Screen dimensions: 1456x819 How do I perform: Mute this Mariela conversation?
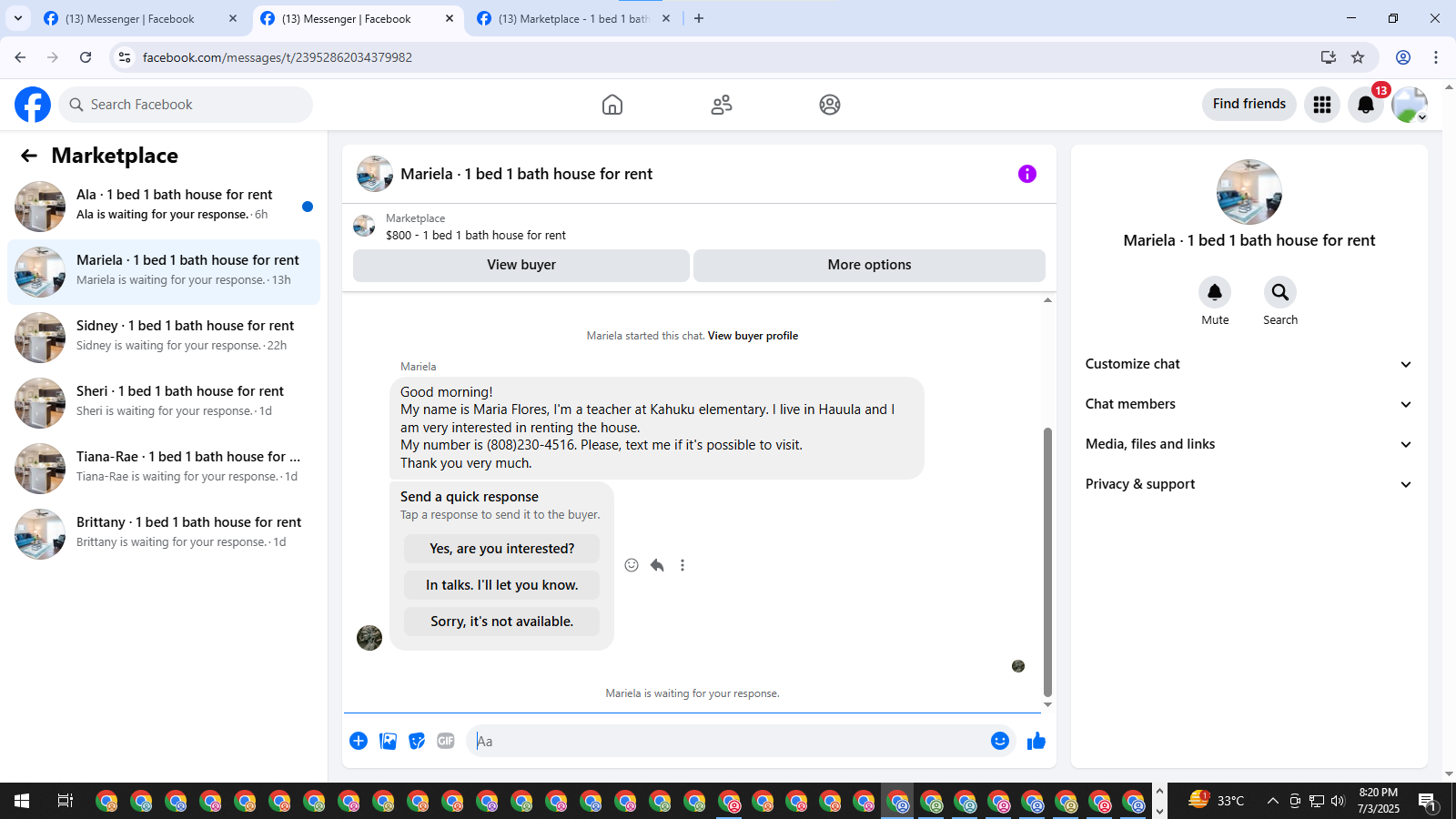(x=1215, y=292)
